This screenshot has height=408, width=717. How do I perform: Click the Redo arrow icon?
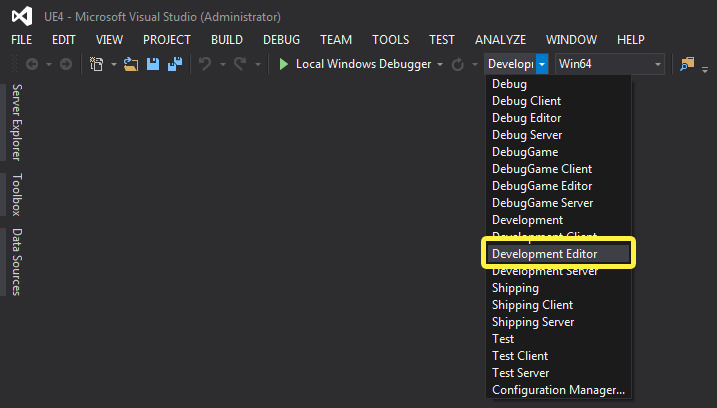click(x=241, y=64)
